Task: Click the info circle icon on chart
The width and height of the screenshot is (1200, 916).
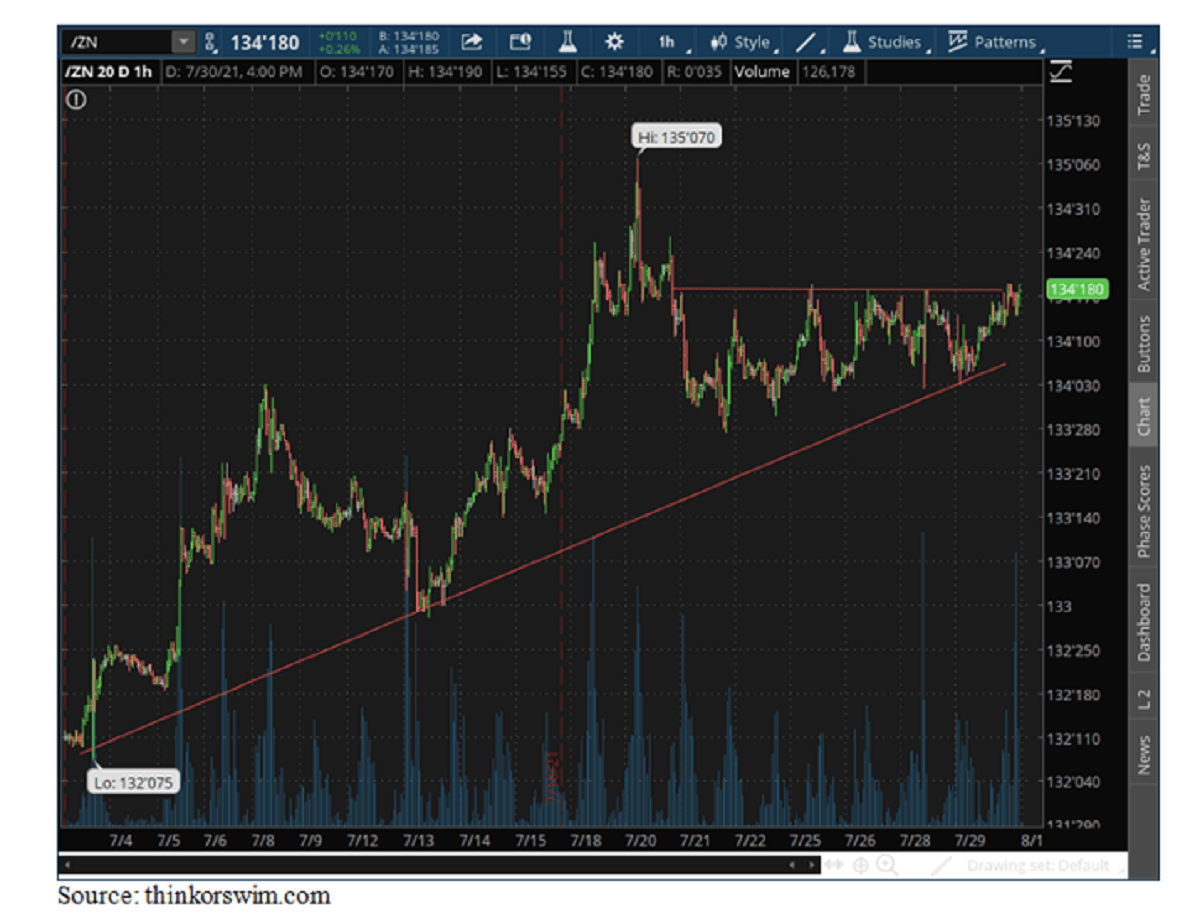Action: [x=77, y=99]
